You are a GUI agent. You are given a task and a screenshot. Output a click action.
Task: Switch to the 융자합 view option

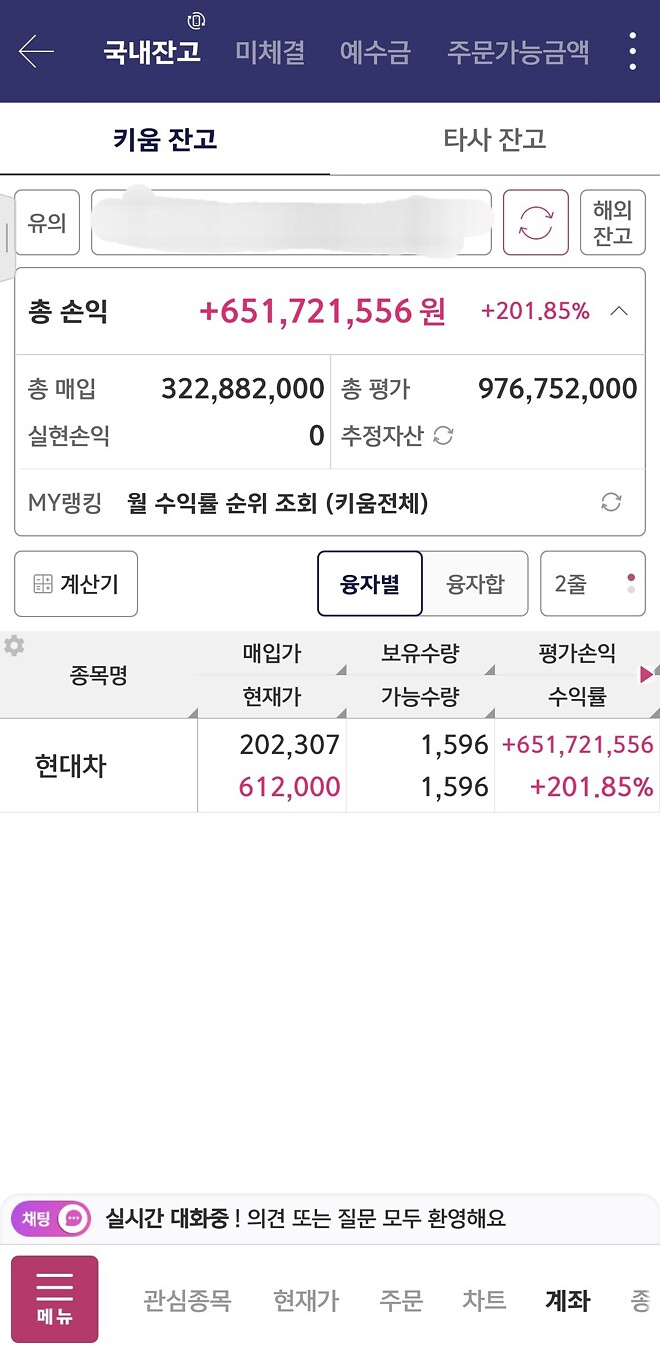click(476, 583)
